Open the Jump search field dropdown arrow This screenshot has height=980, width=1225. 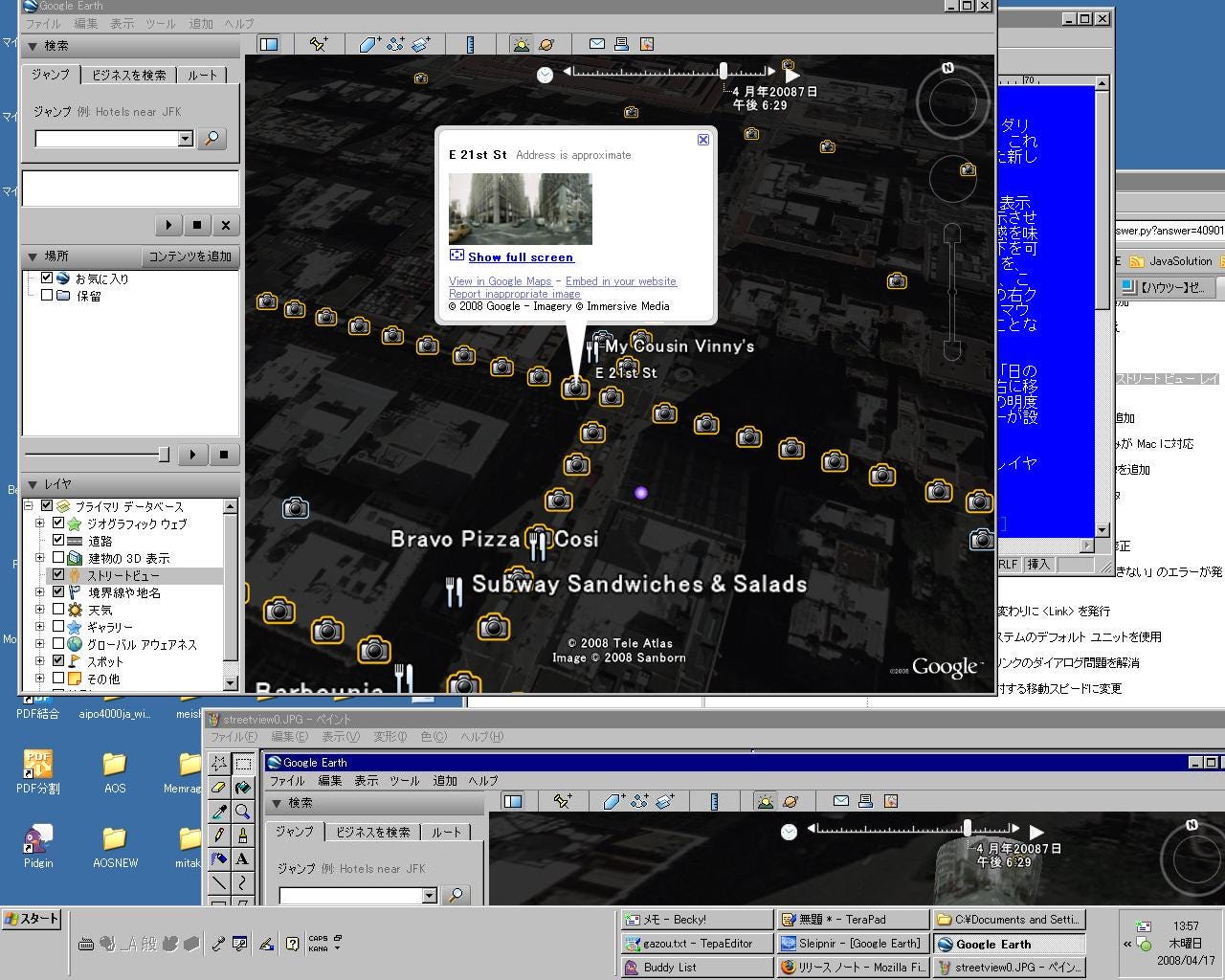click(x=185, y=139)
